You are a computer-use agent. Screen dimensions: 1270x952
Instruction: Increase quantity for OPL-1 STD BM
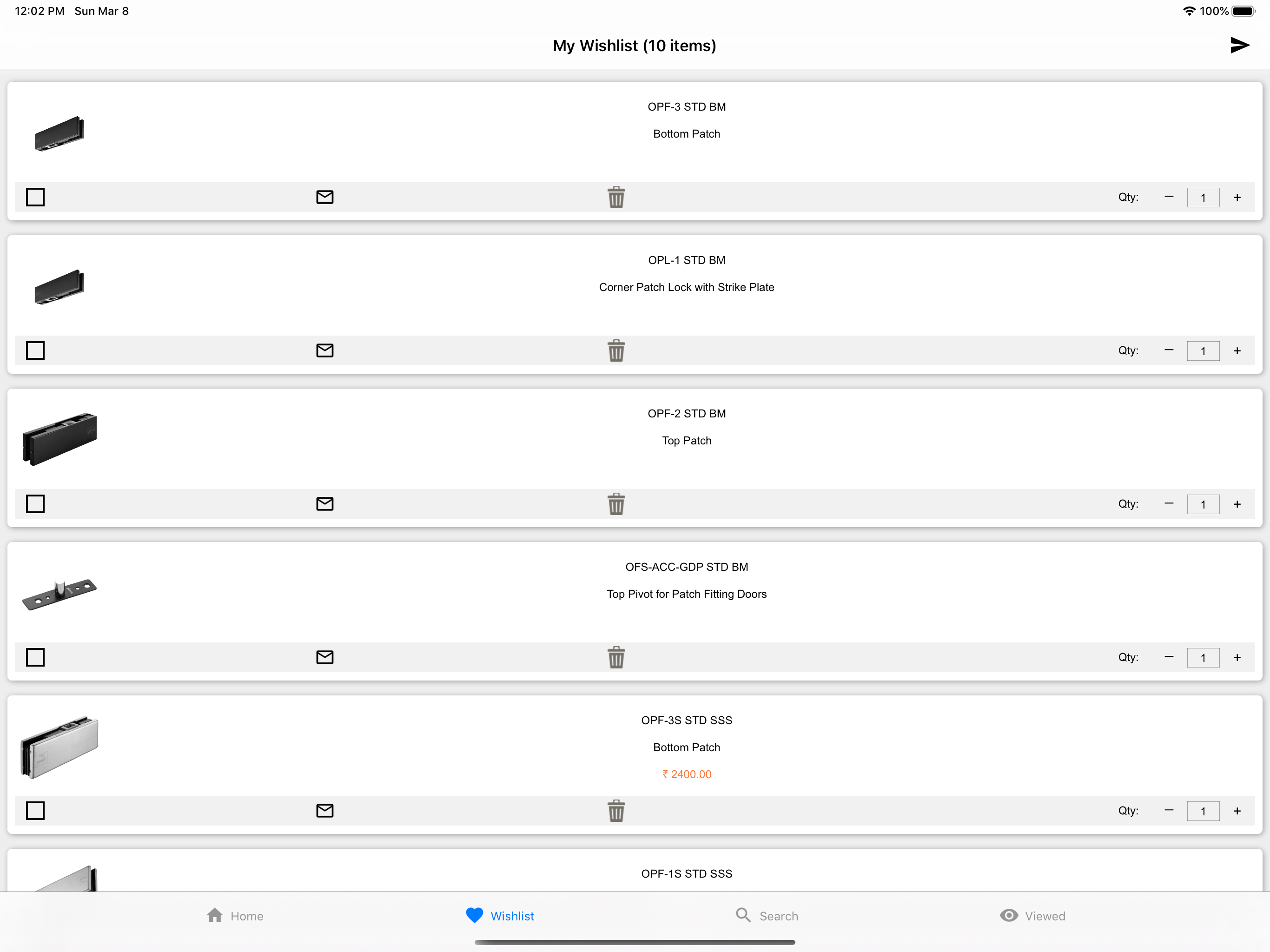click(1237, 351)
